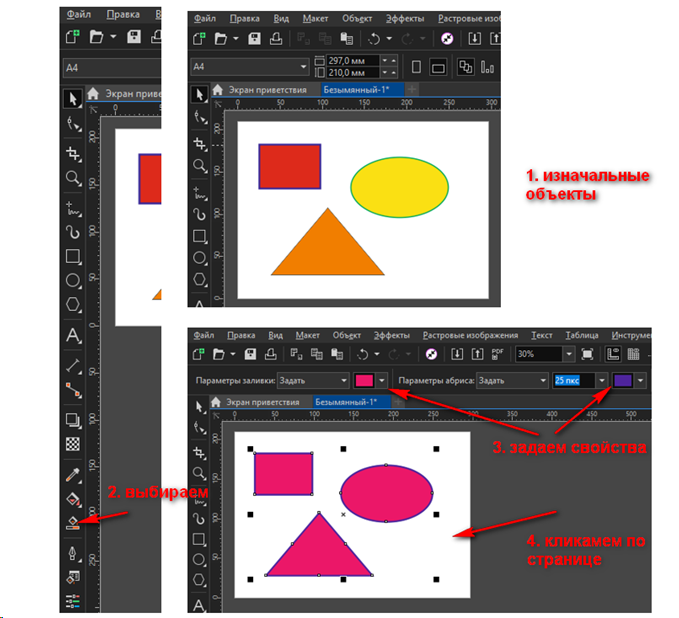Expand the outline width dropdown beside 25 пкс

(602, 381)
